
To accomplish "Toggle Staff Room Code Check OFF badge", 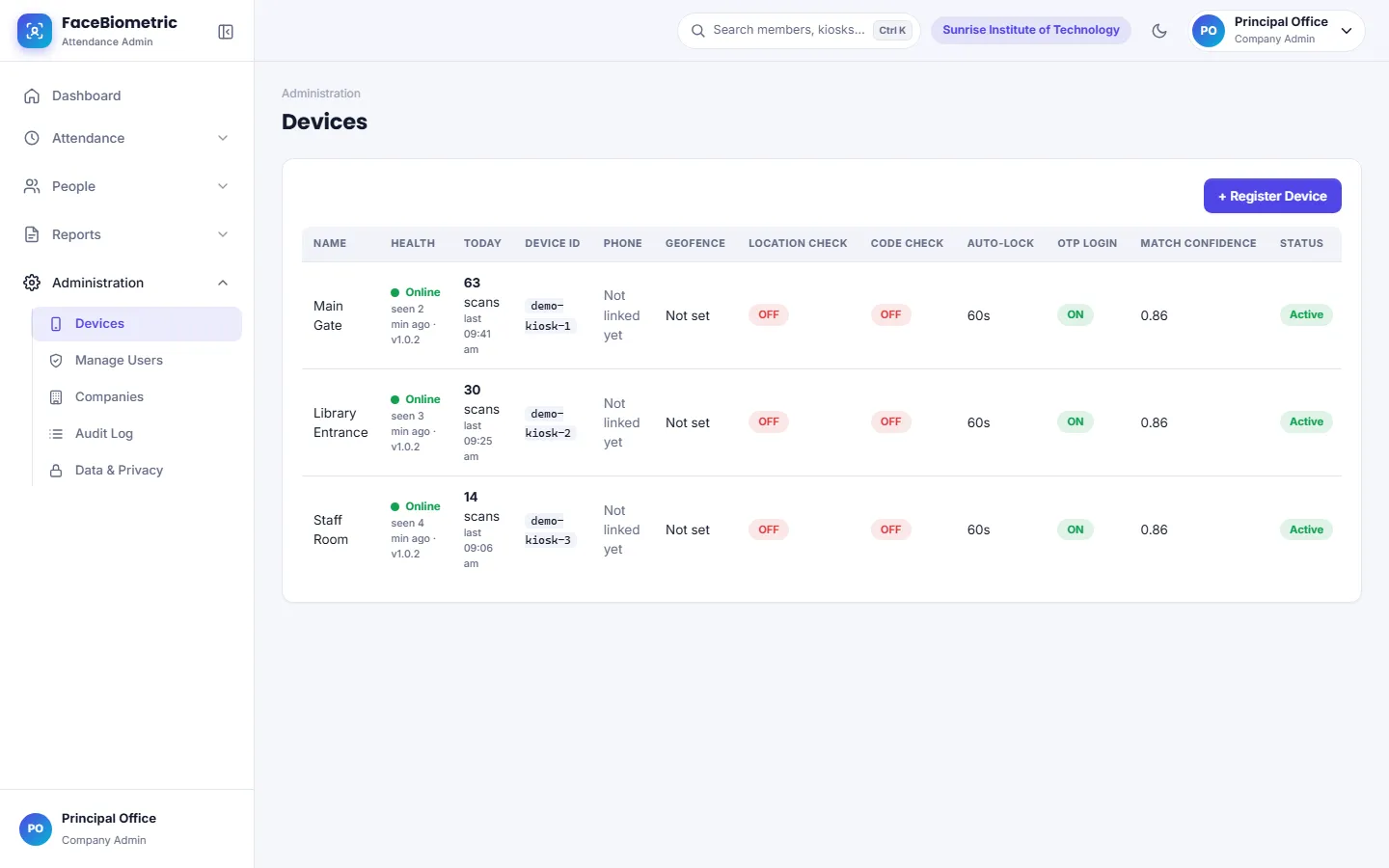I will 890,529.
